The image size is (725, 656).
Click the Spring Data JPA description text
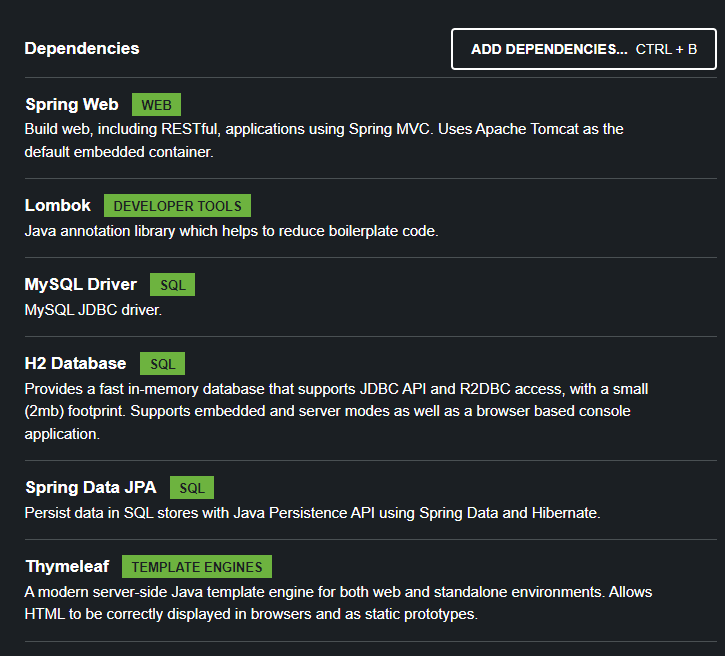pos(311,513)
